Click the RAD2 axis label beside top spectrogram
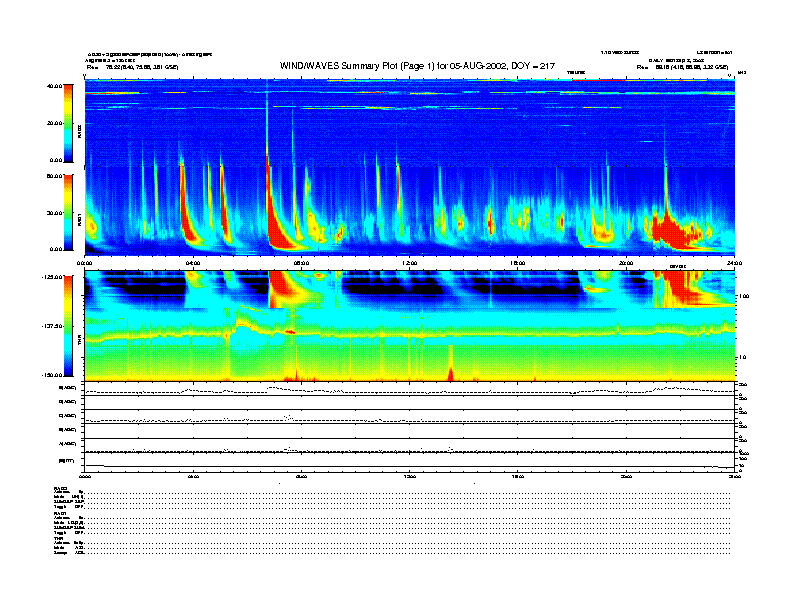 click(x=79, y=133)
